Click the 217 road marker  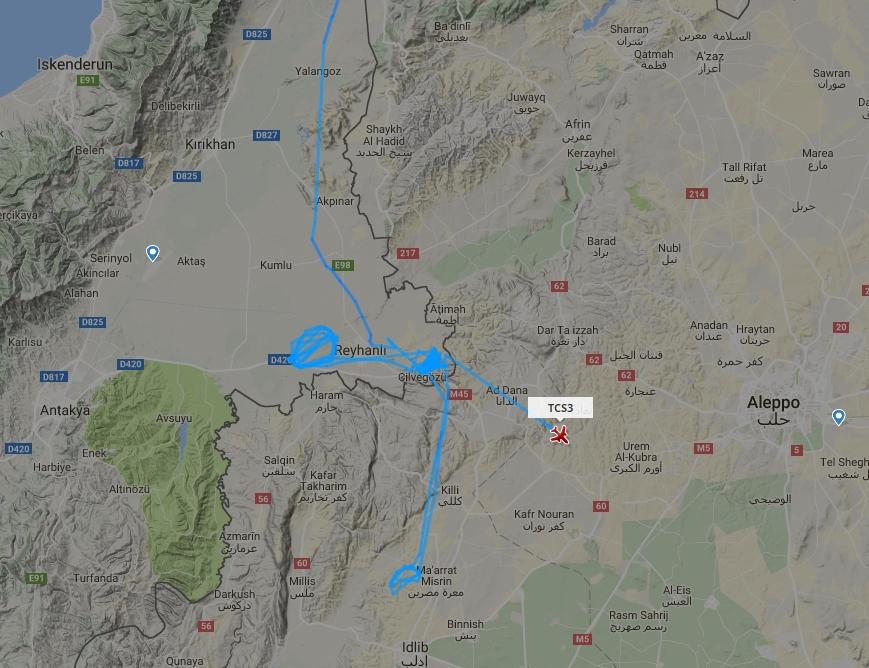(408, 253)
